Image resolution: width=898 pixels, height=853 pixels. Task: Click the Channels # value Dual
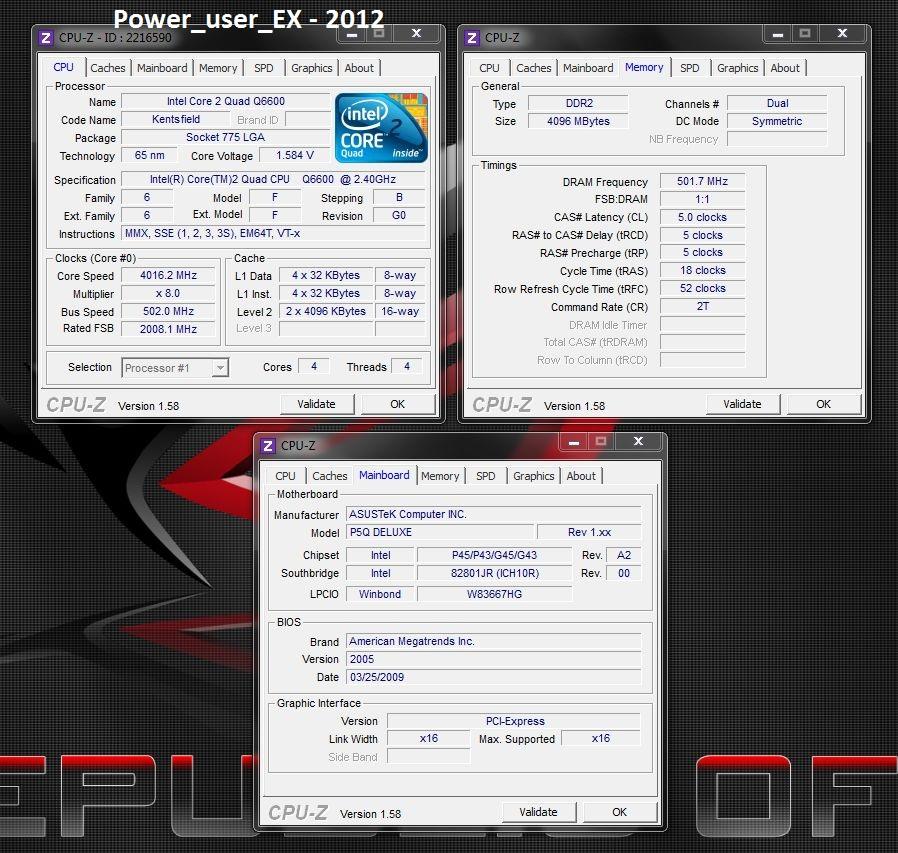(x=777, y=104)
